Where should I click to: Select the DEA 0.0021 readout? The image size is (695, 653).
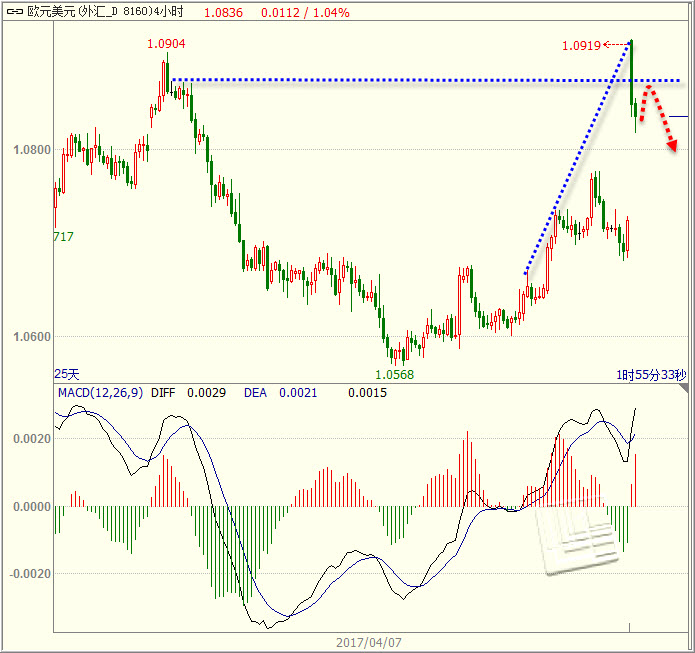(281, 393)
